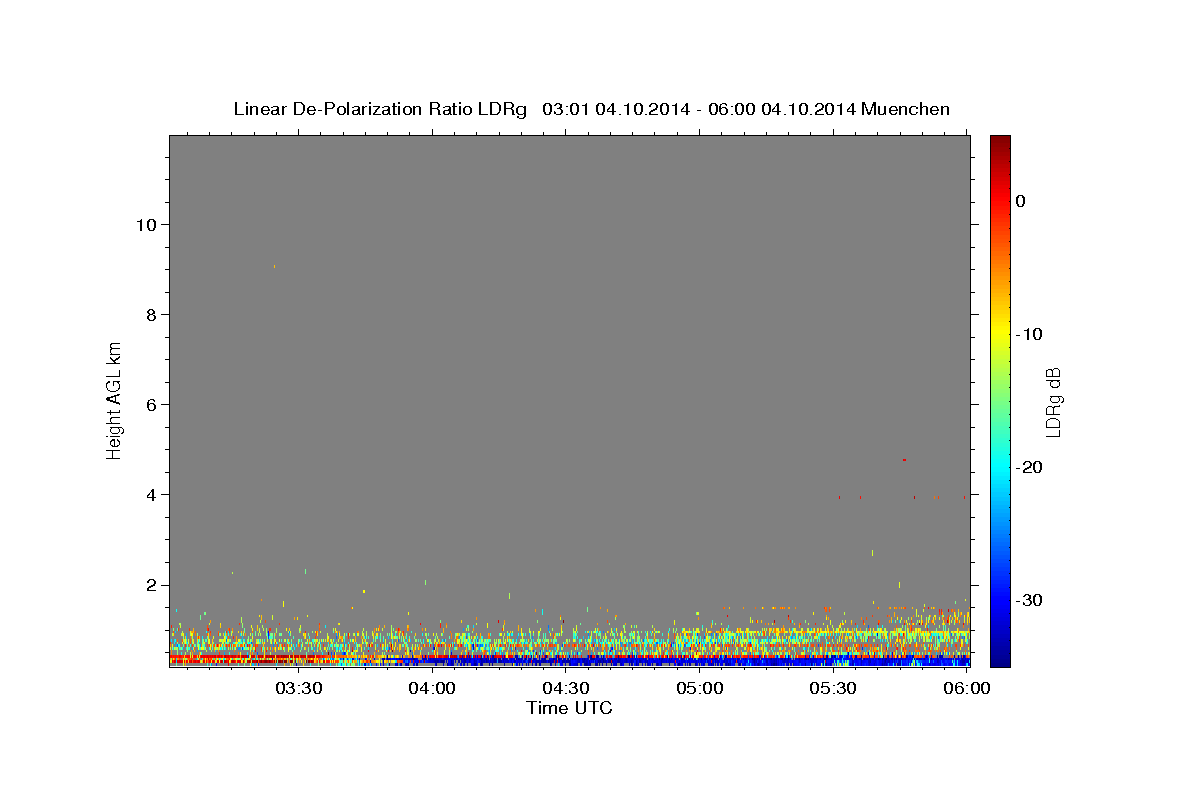Select the Height AGL km axis label
Image resolution: width=1200 pixels, height=800 pixels.
(x=115, y=400)
